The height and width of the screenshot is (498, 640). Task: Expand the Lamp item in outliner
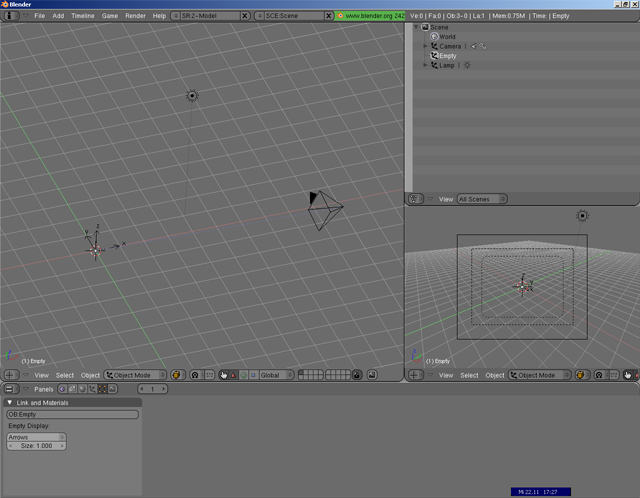pos(425,65)
